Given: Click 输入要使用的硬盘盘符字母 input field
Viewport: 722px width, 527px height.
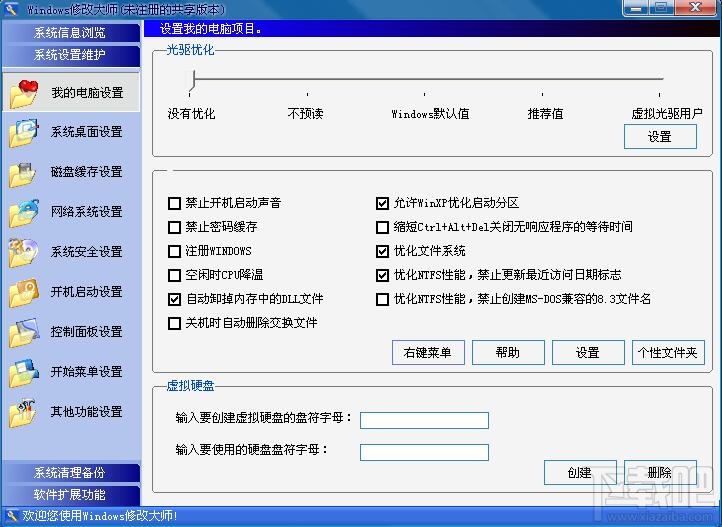Looking at the screenshot, I should tap(424, 452).
